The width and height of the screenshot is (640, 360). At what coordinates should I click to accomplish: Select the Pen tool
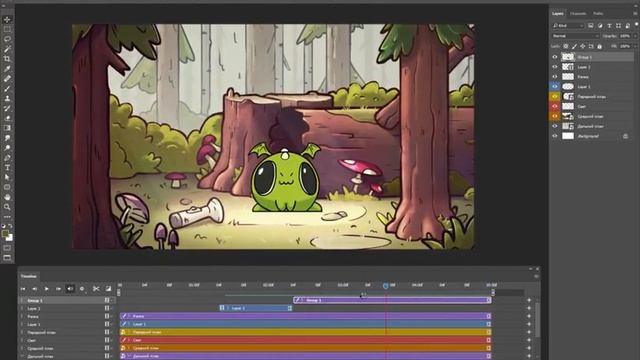coord(7,158)
